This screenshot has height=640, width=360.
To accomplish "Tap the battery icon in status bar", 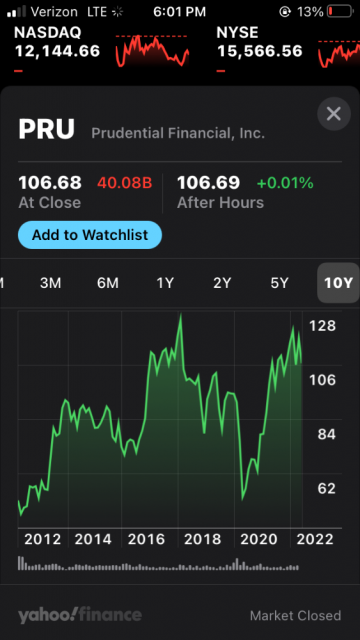I will coord(340,11).
